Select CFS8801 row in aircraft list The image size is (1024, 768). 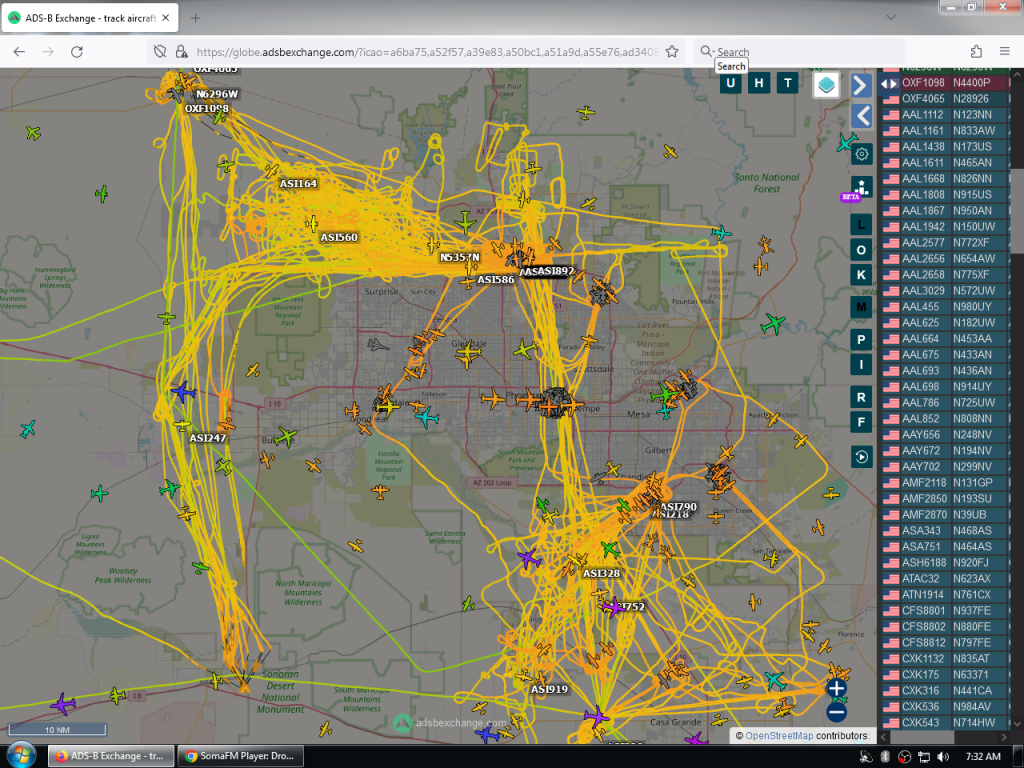[x=945, y=611]
